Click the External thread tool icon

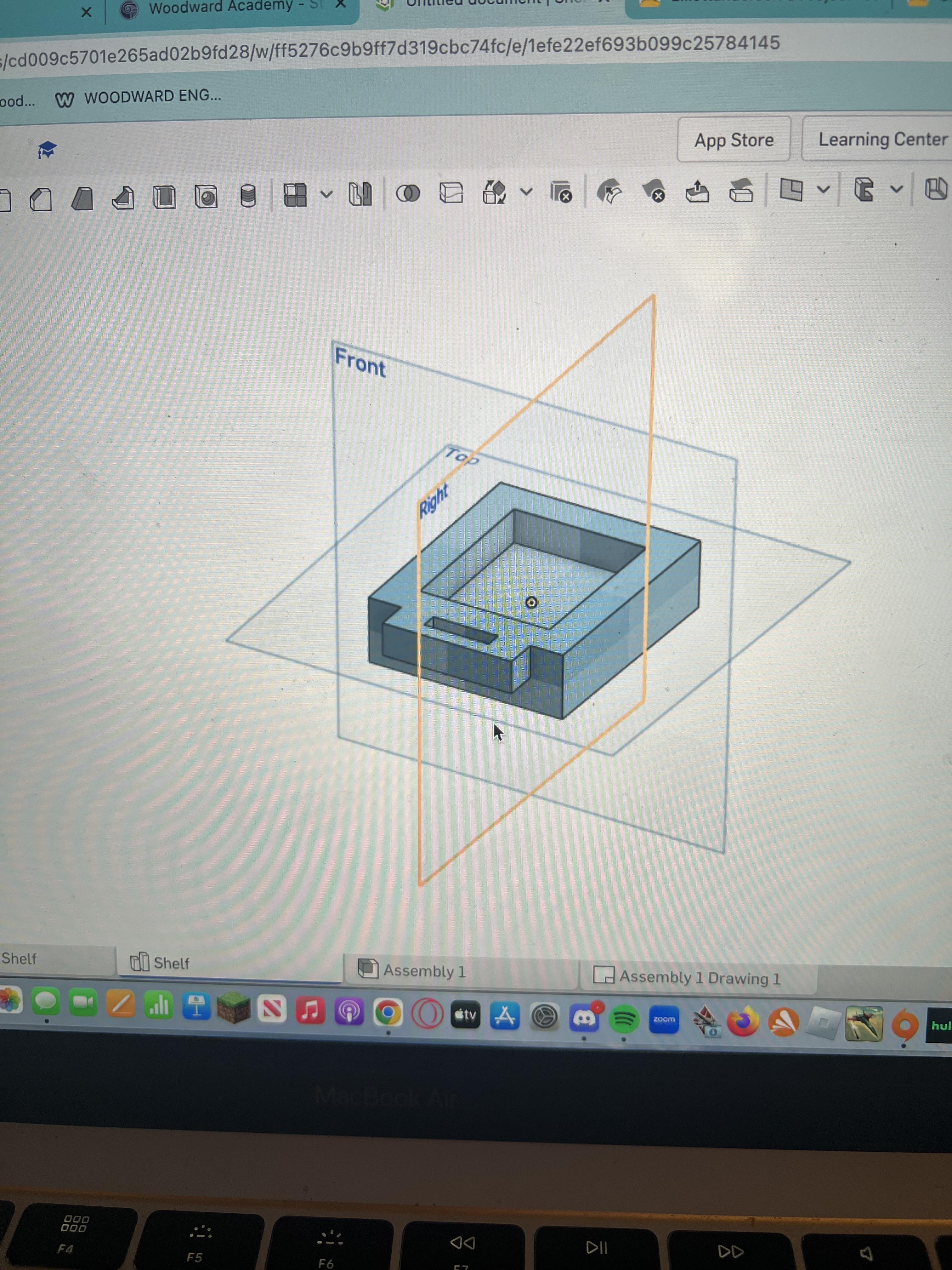coord(247,196)
